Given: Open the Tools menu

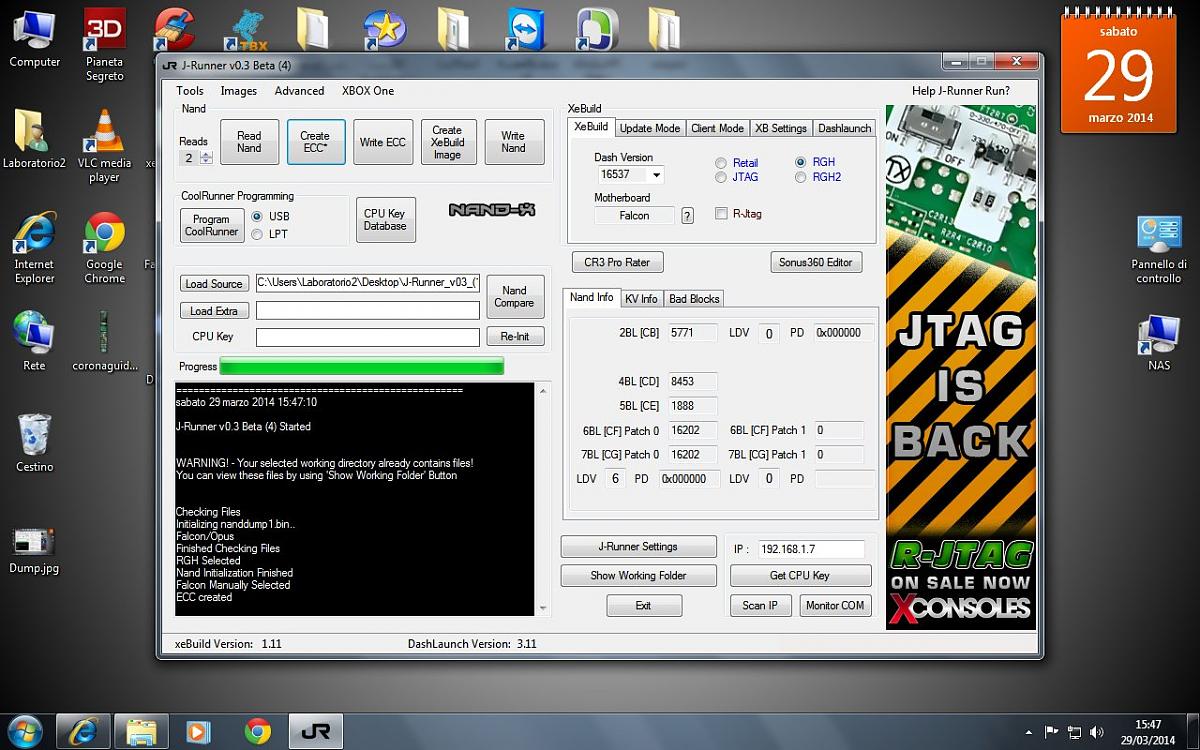Looking at the screenshot, I should coord(190,91).
